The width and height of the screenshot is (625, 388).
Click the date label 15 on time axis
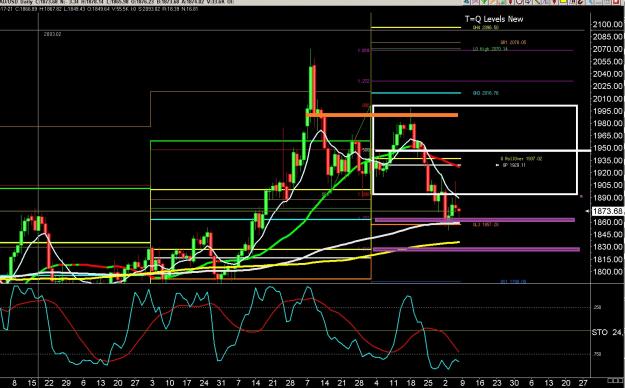(32, 383)
